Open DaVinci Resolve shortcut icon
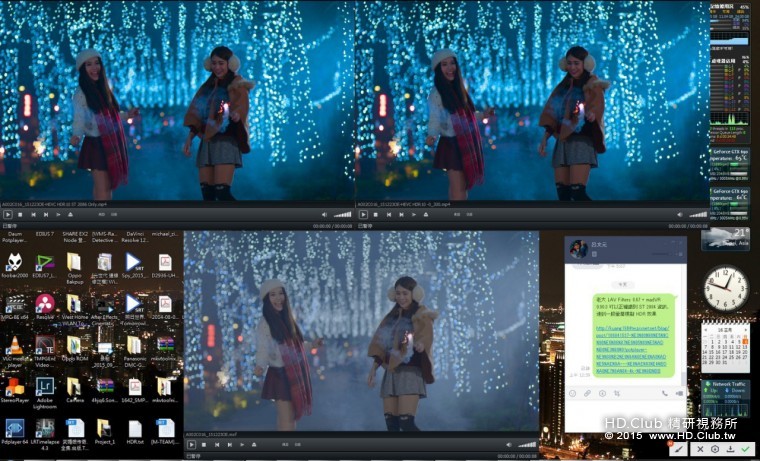 click(45, 306)
